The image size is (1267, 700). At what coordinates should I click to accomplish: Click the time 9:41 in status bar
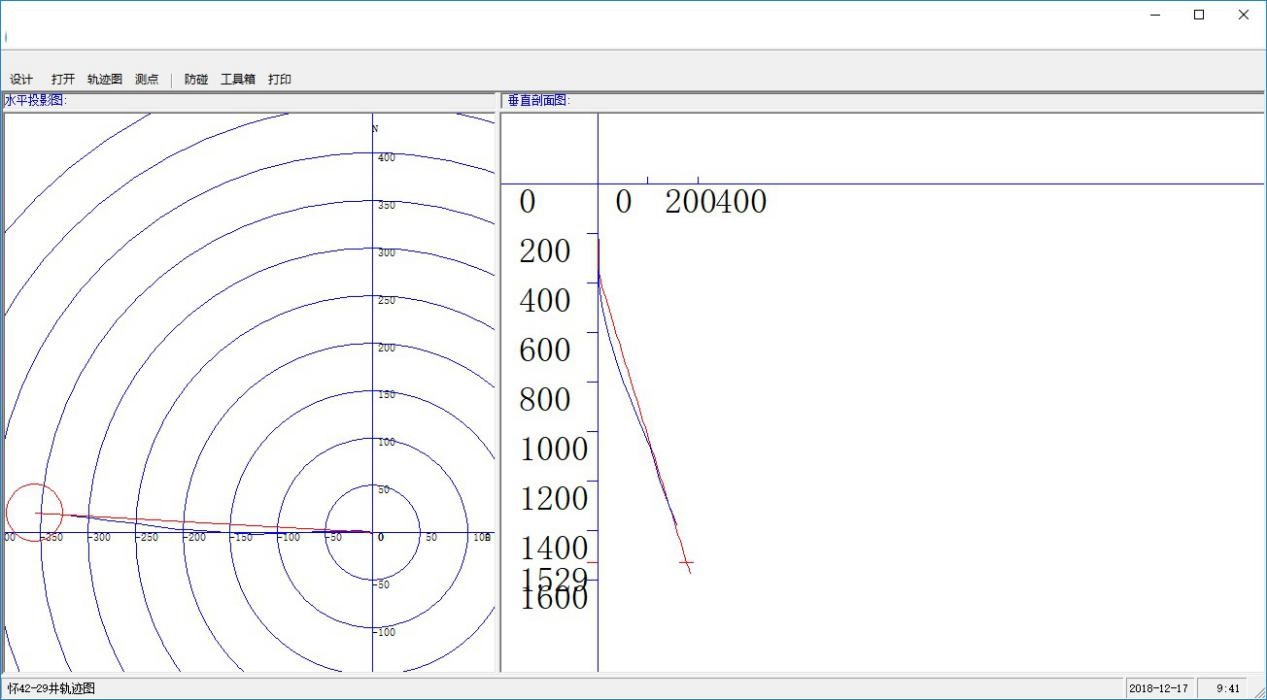point(1228,689)
